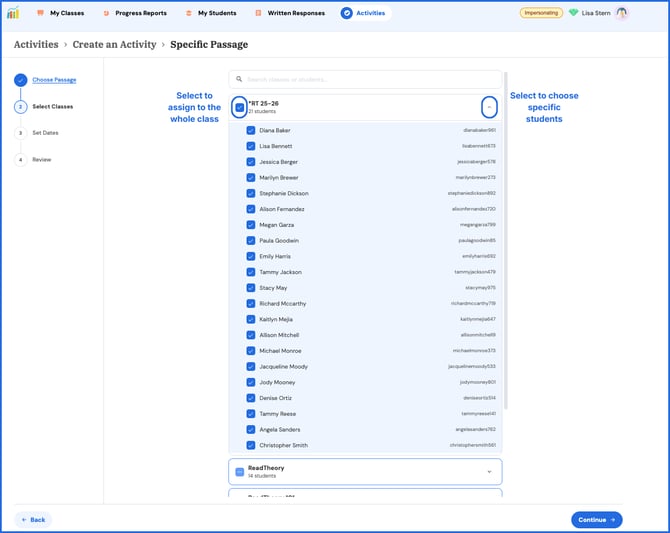Toggle Michael Monroe's checkbox
Image resolution: width=670 pixels, height=533 pixels.
251,351
